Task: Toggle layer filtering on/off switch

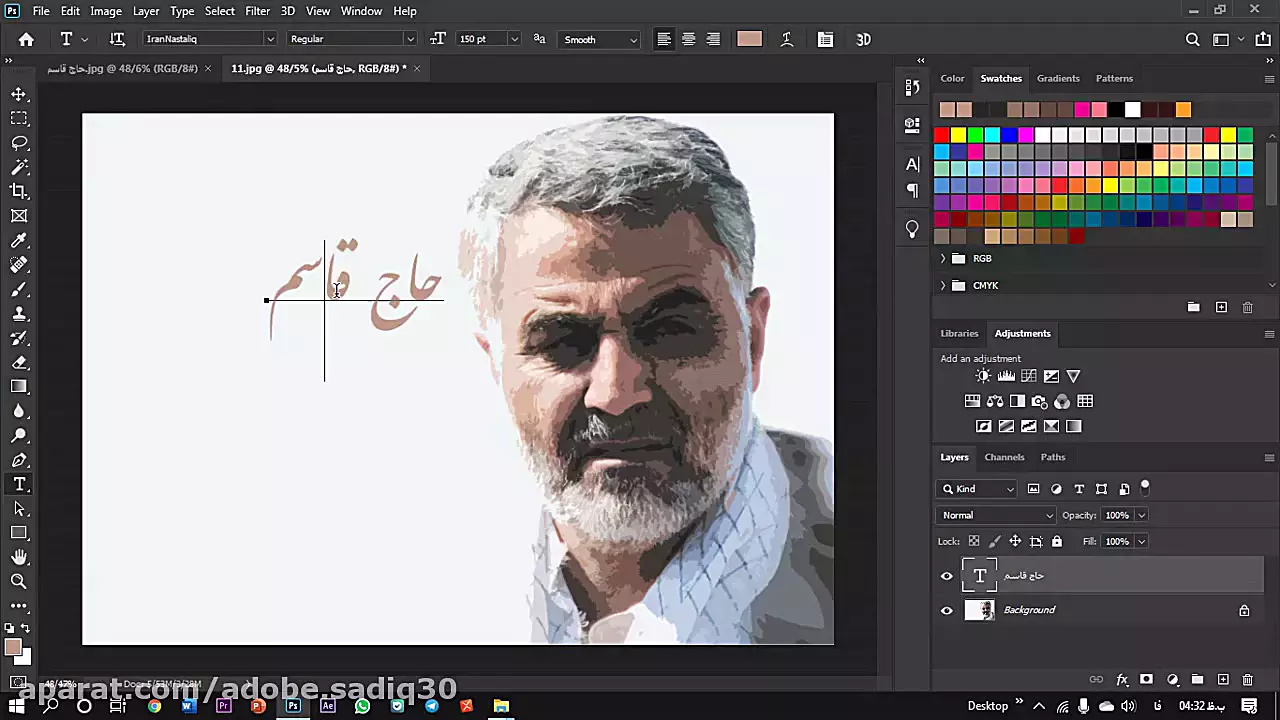Action: click(1145, 487)
